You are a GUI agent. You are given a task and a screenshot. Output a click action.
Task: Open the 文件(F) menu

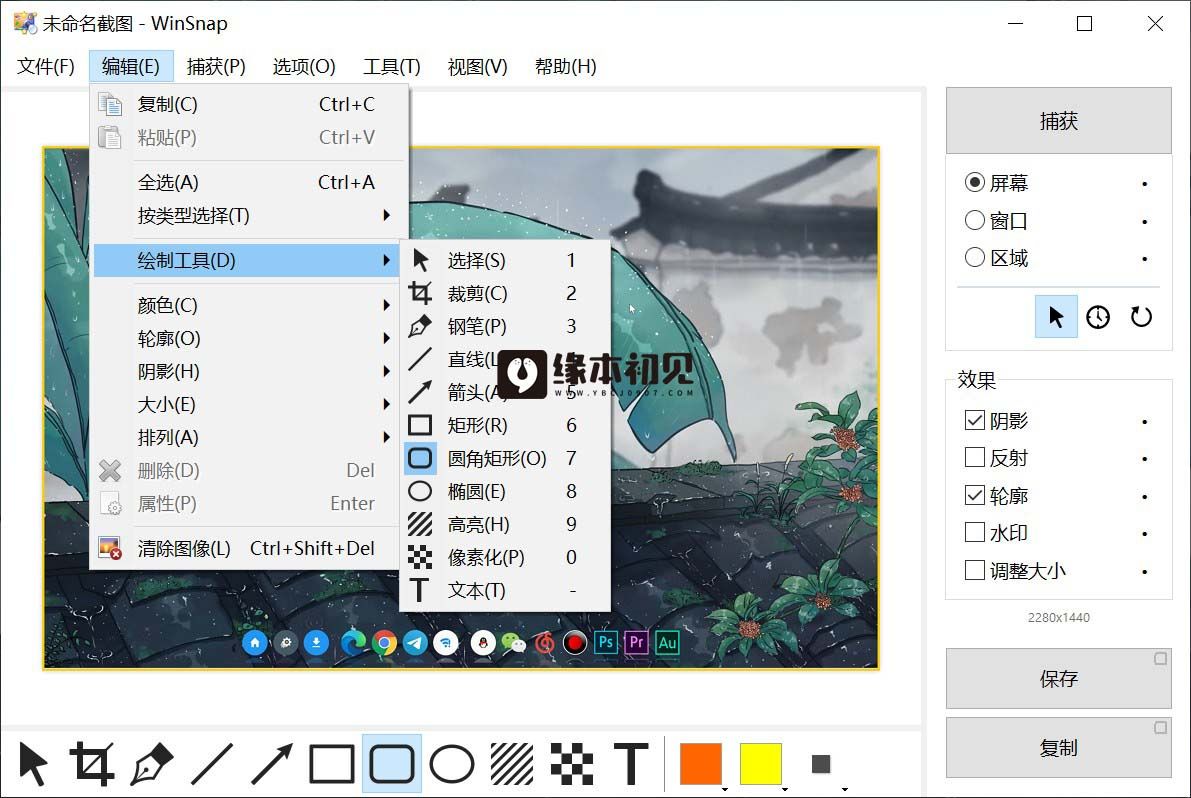point(46,67)
